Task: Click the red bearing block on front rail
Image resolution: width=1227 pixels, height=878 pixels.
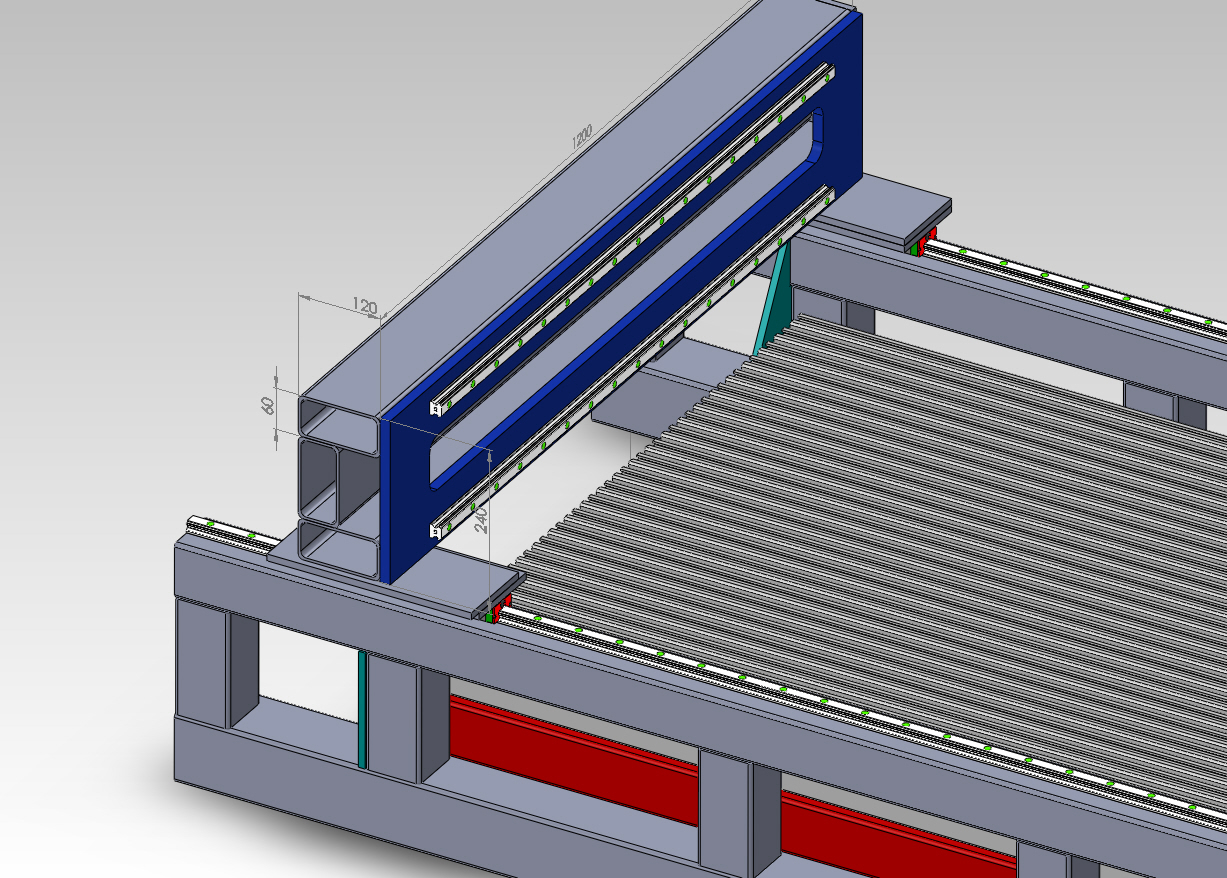Action: point(505,603)
